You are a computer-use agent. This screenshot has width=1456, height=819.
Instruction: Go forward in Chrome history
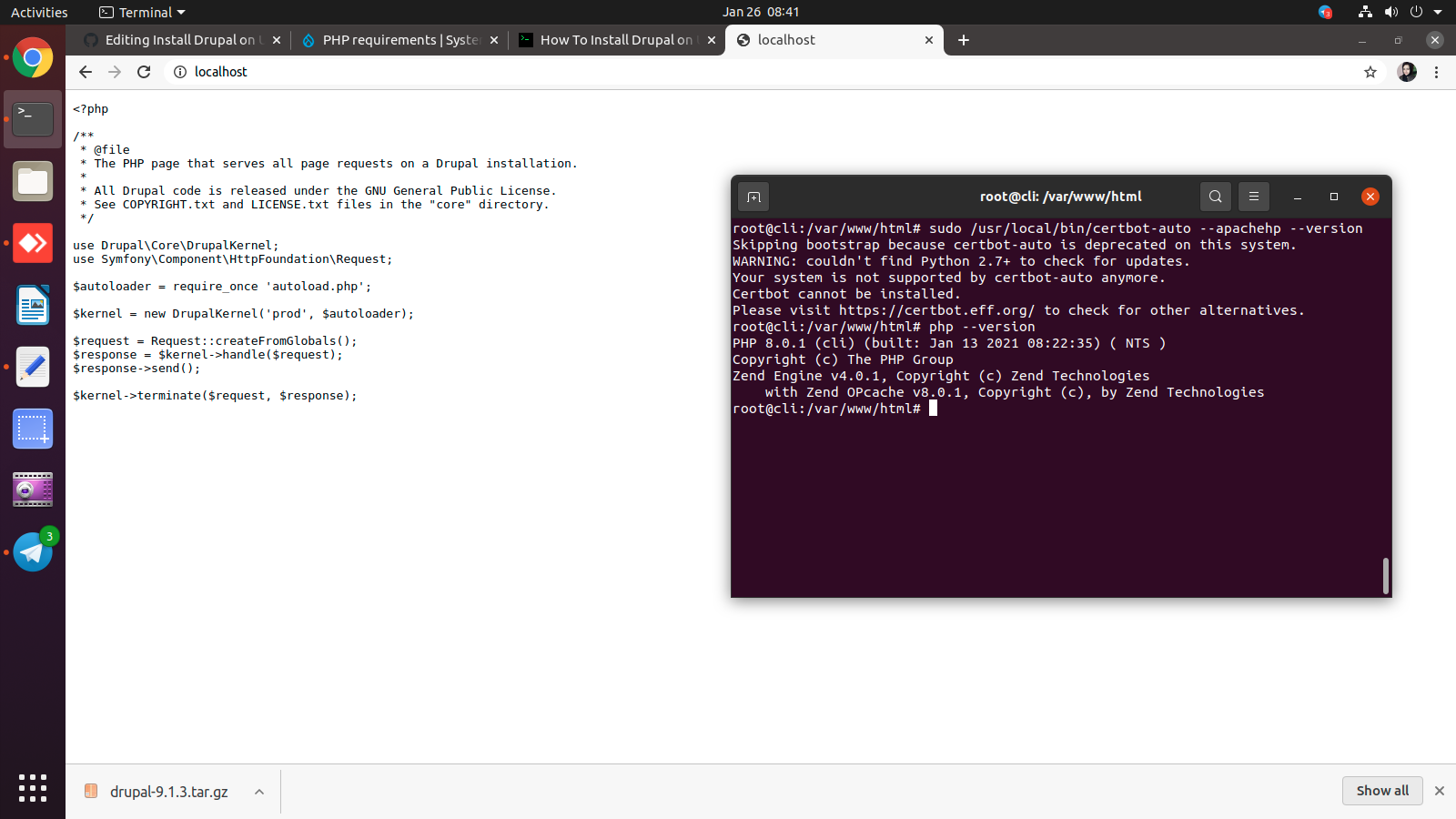115,72
